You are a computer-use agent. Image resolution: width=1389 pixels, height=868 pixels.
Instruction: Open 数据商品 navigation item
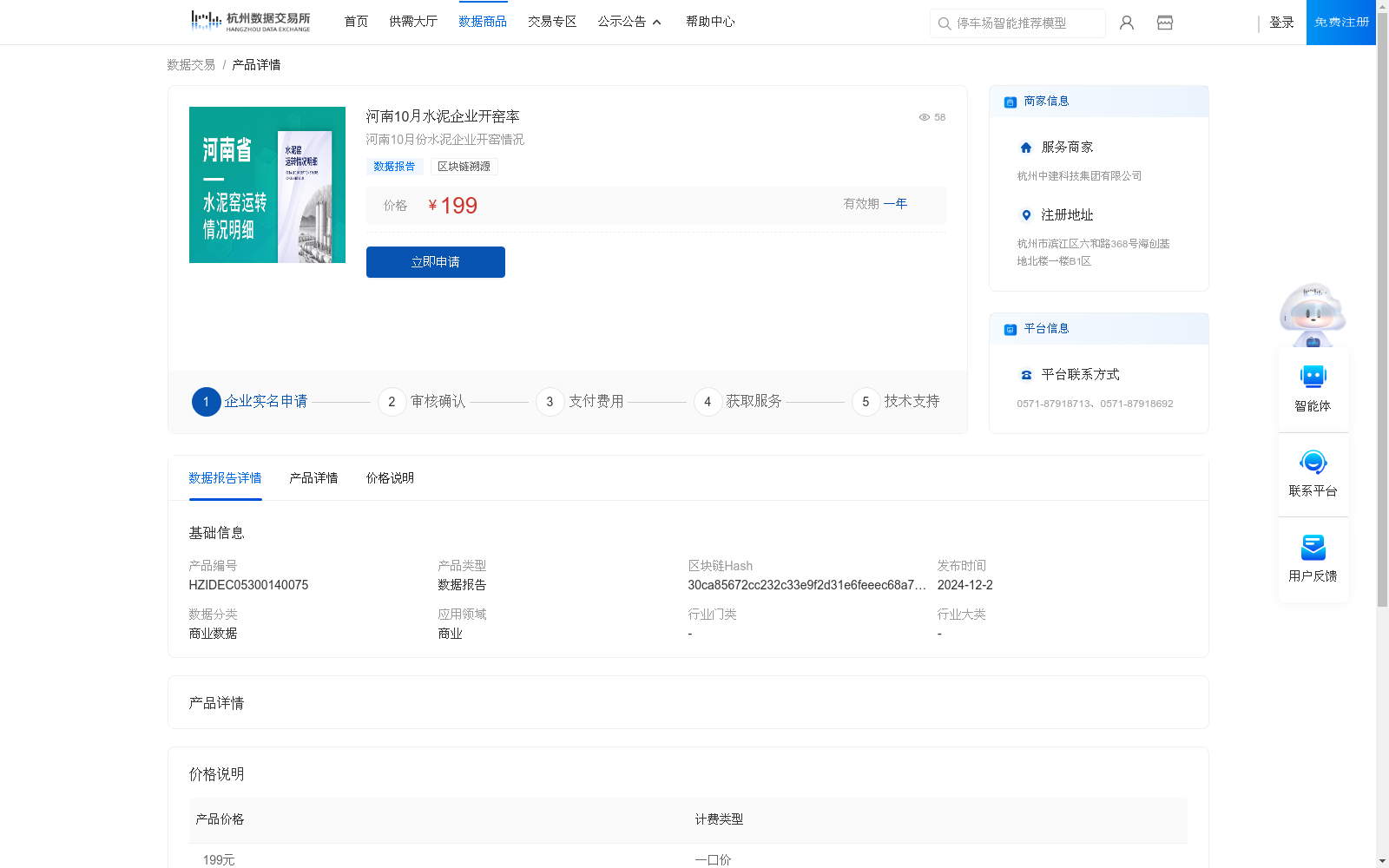[x=483, y=22]
